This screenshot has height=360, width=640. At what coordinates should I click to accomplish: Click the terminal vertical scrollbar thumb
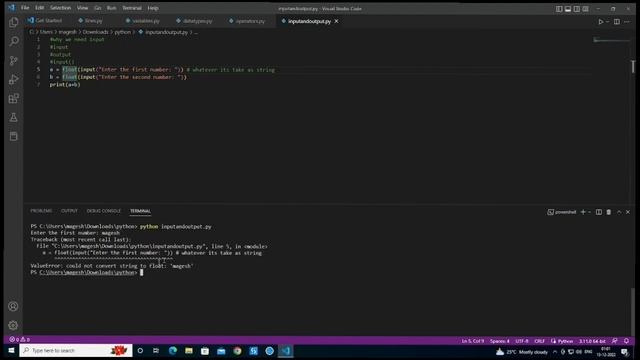coord(633,312)
